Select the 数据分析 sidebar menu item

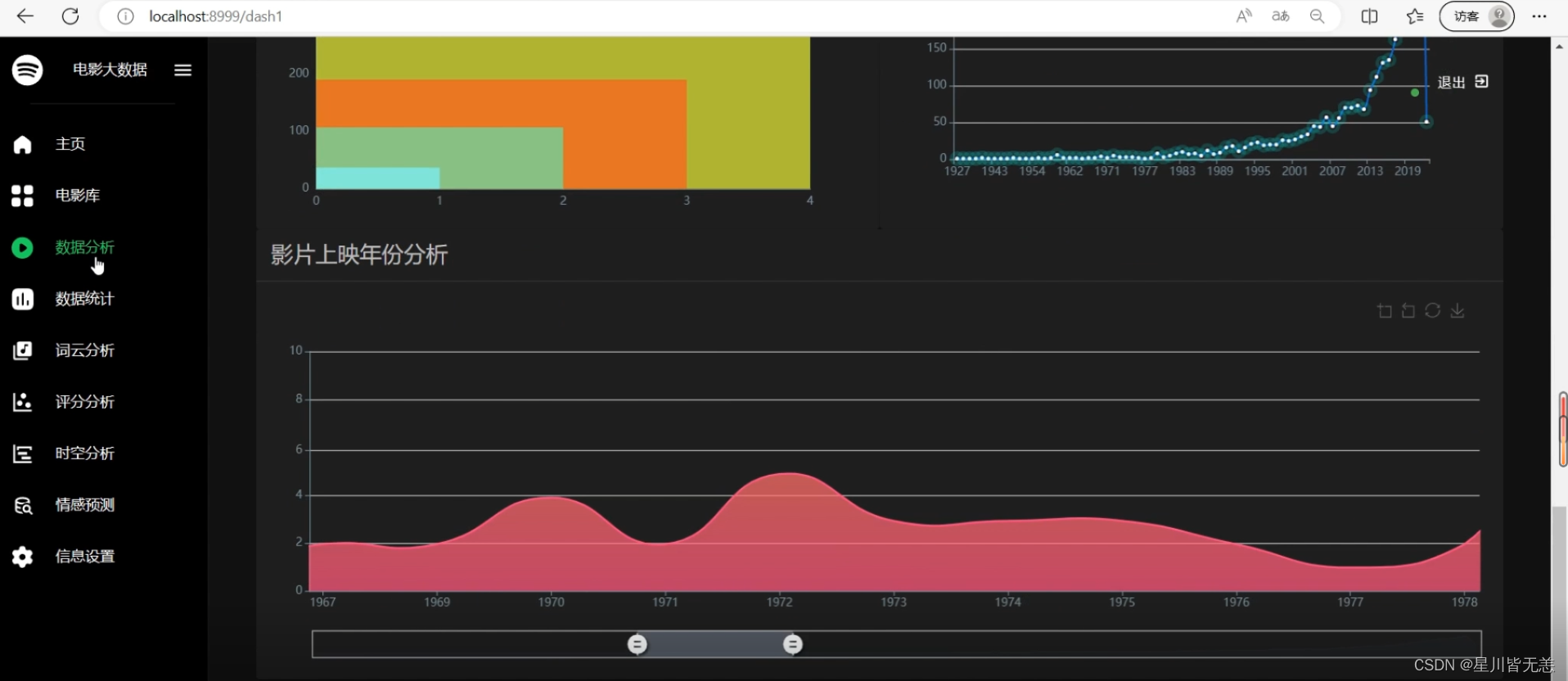tap(84, 247)
